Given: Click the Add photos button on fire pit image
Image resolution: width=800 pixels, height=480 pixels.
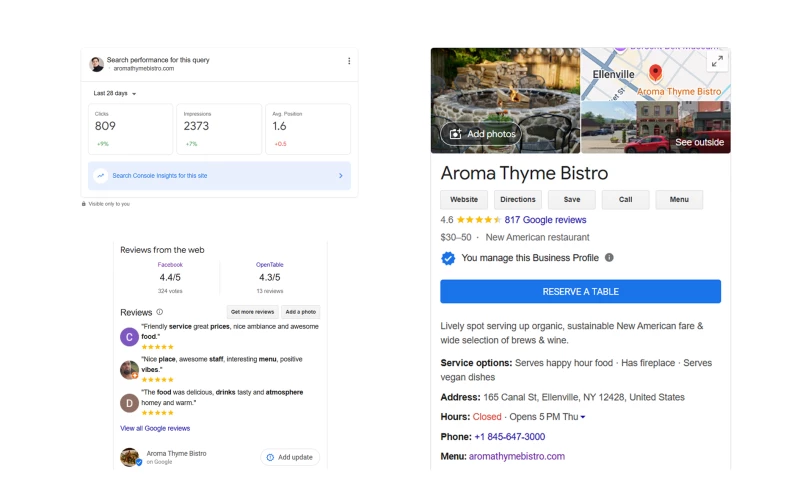Looking at the screenshot, I should (x=481, y=134).
